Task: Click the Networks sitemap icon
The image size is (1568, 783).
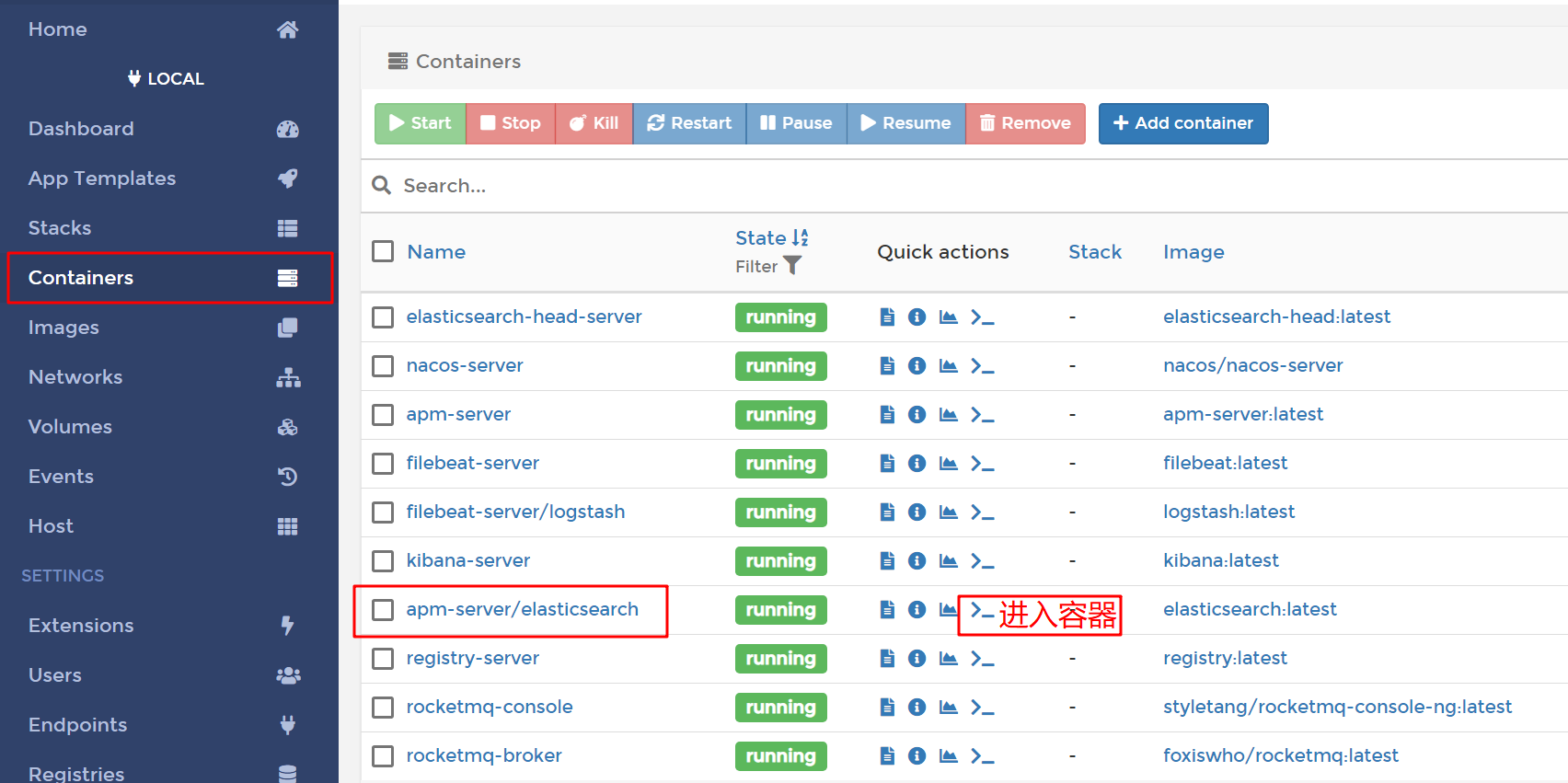Action: pyautogui.click(x=288, y=377)
